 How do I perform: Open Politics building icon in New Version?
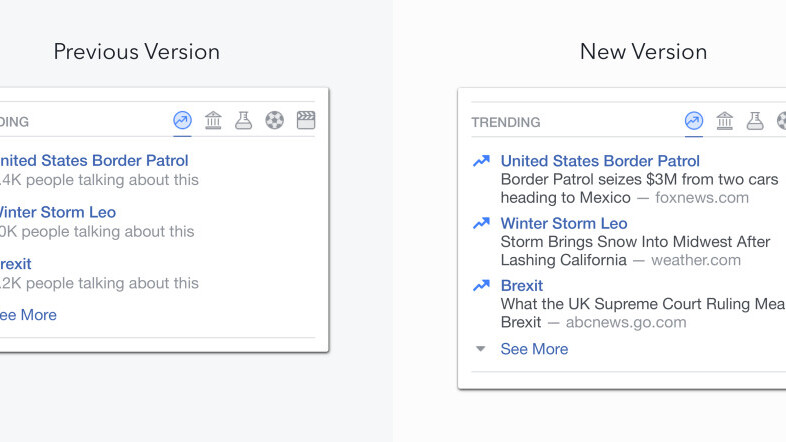point(725,121)
